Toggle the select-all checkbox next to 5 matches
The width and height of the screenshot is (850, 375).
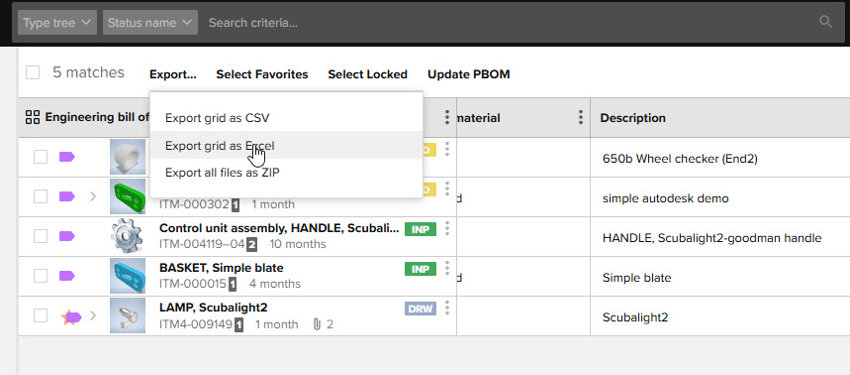[33, 73]
